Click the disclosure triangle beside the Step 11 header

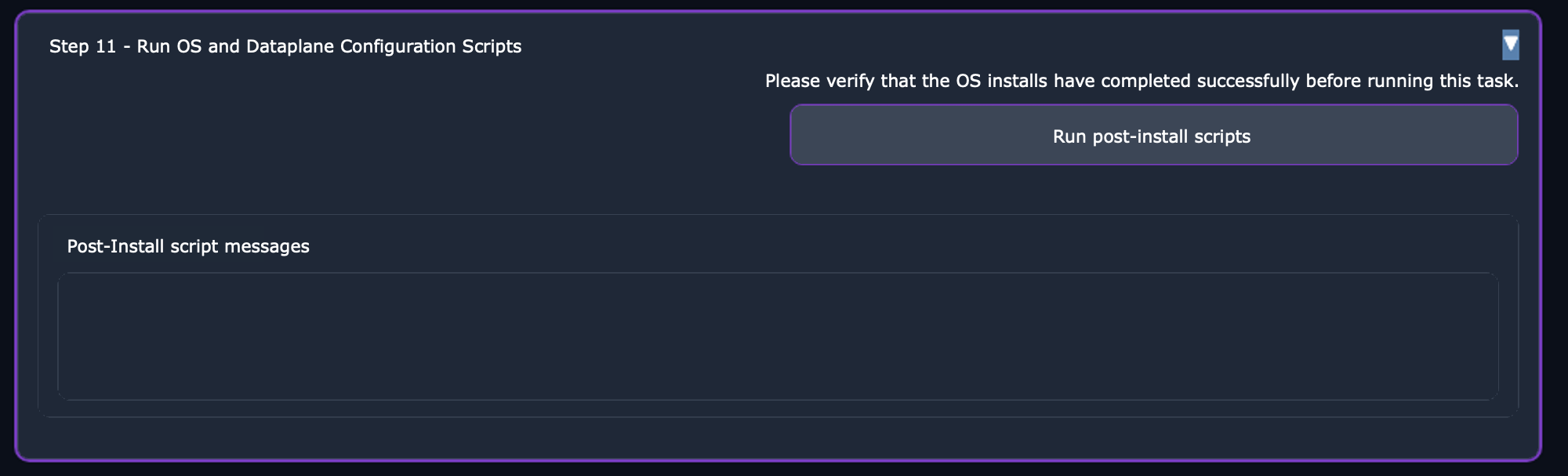[x=1510, y=45]
